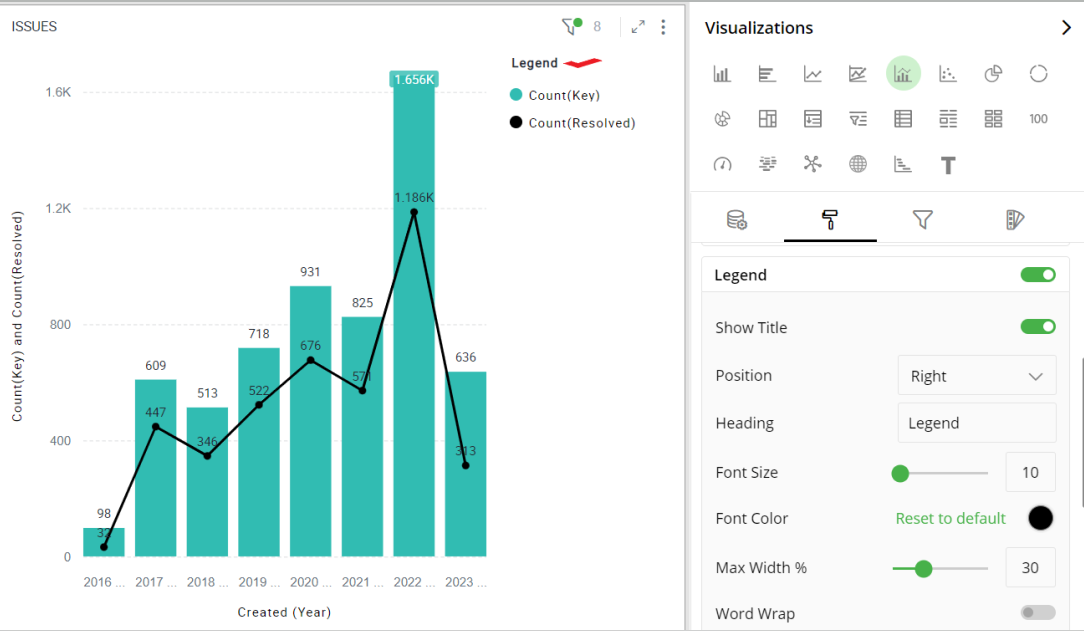Collapse the Visualizations panel with the chevron

(x=1066, y=28)
